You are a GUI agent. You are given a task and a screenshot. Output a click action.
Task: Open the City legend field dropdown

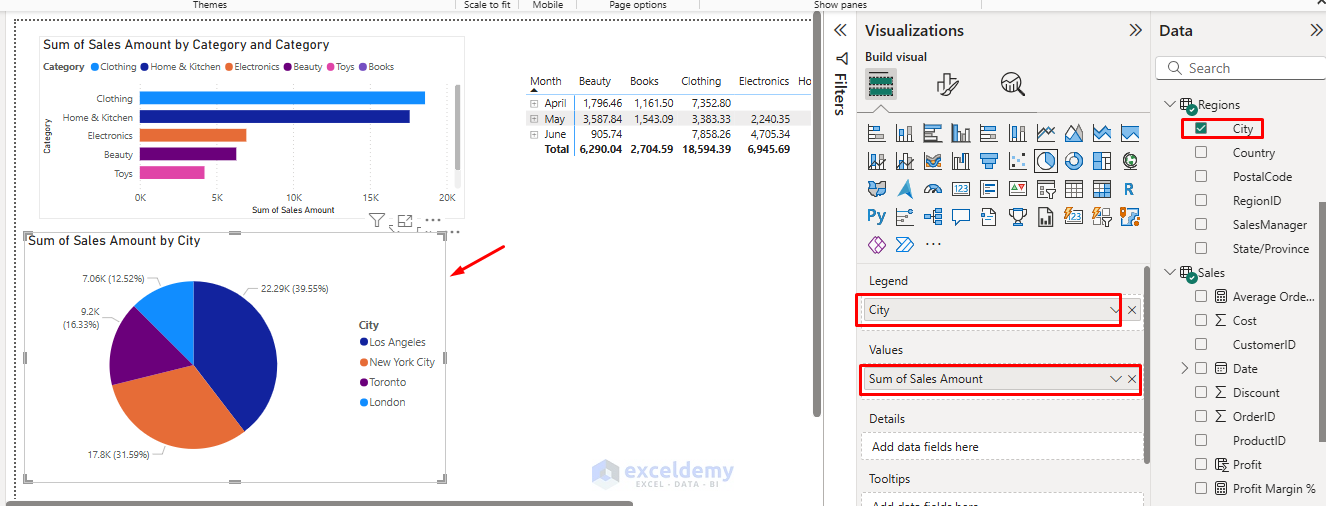[1116, 310]
